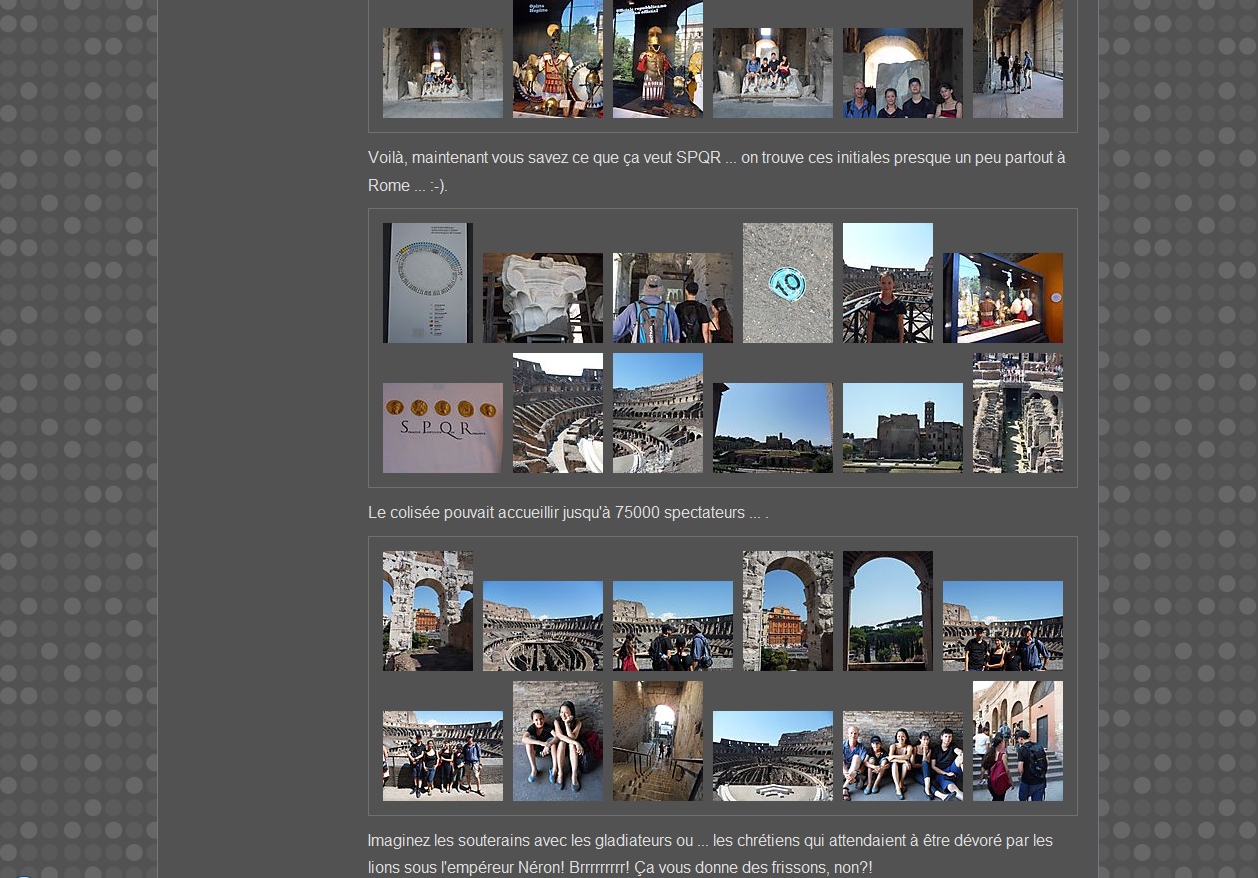Screen dimensions: 1258x878
Task: Click the four-person portrait under the arch
Action: (x=902, y=73)
